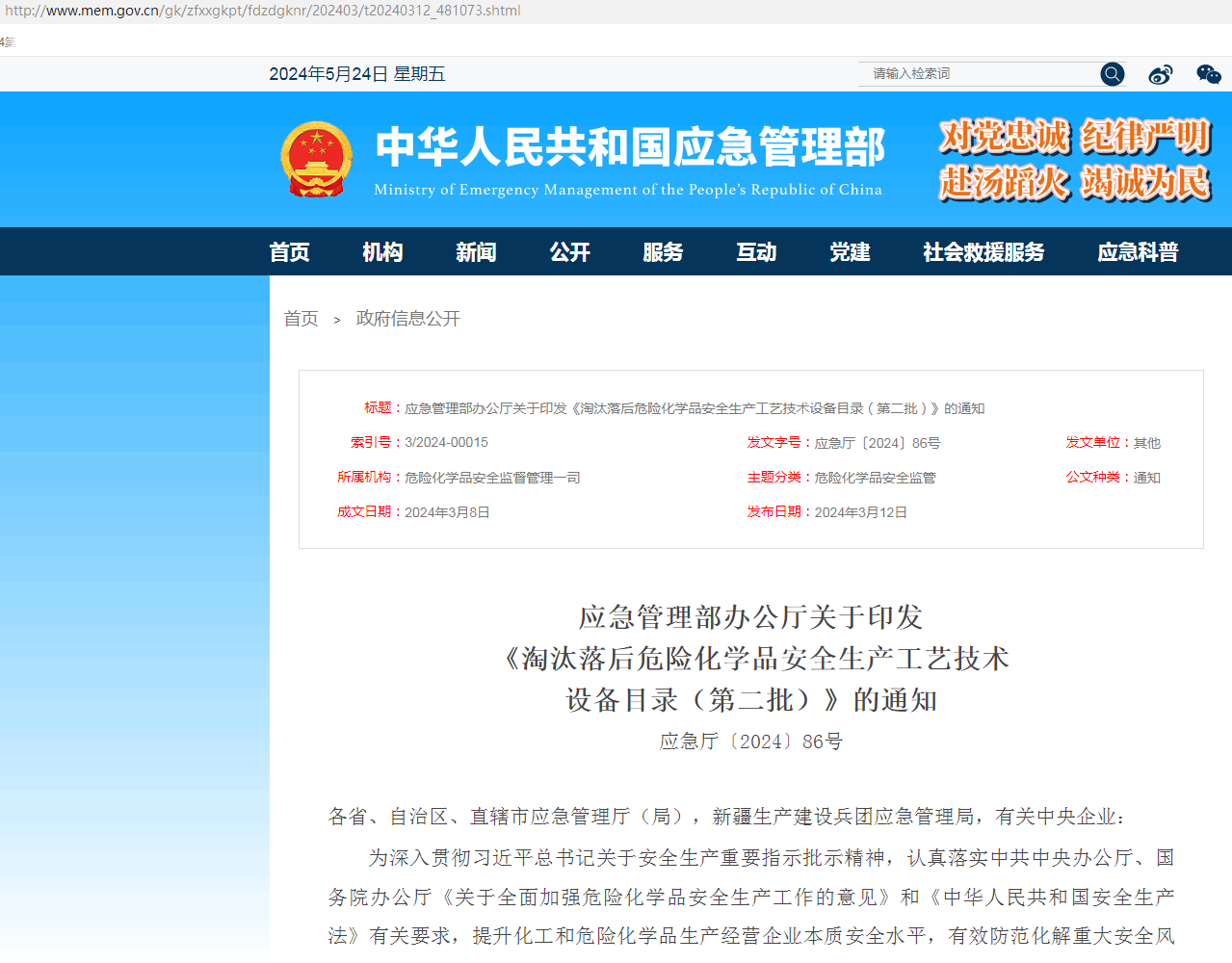
Task: Click the 首页 breadcrumb link
Action: [301, 319]
